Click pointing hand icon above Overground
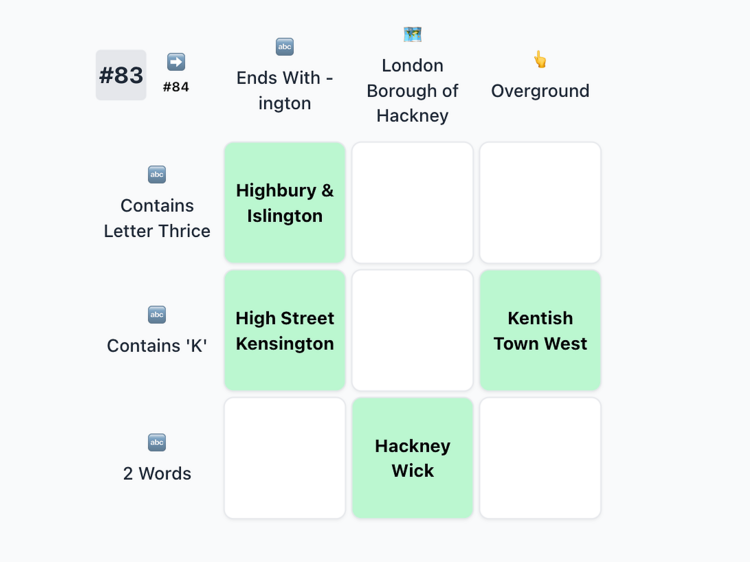Screen dimensions: 750x562 tap(540, 60)
